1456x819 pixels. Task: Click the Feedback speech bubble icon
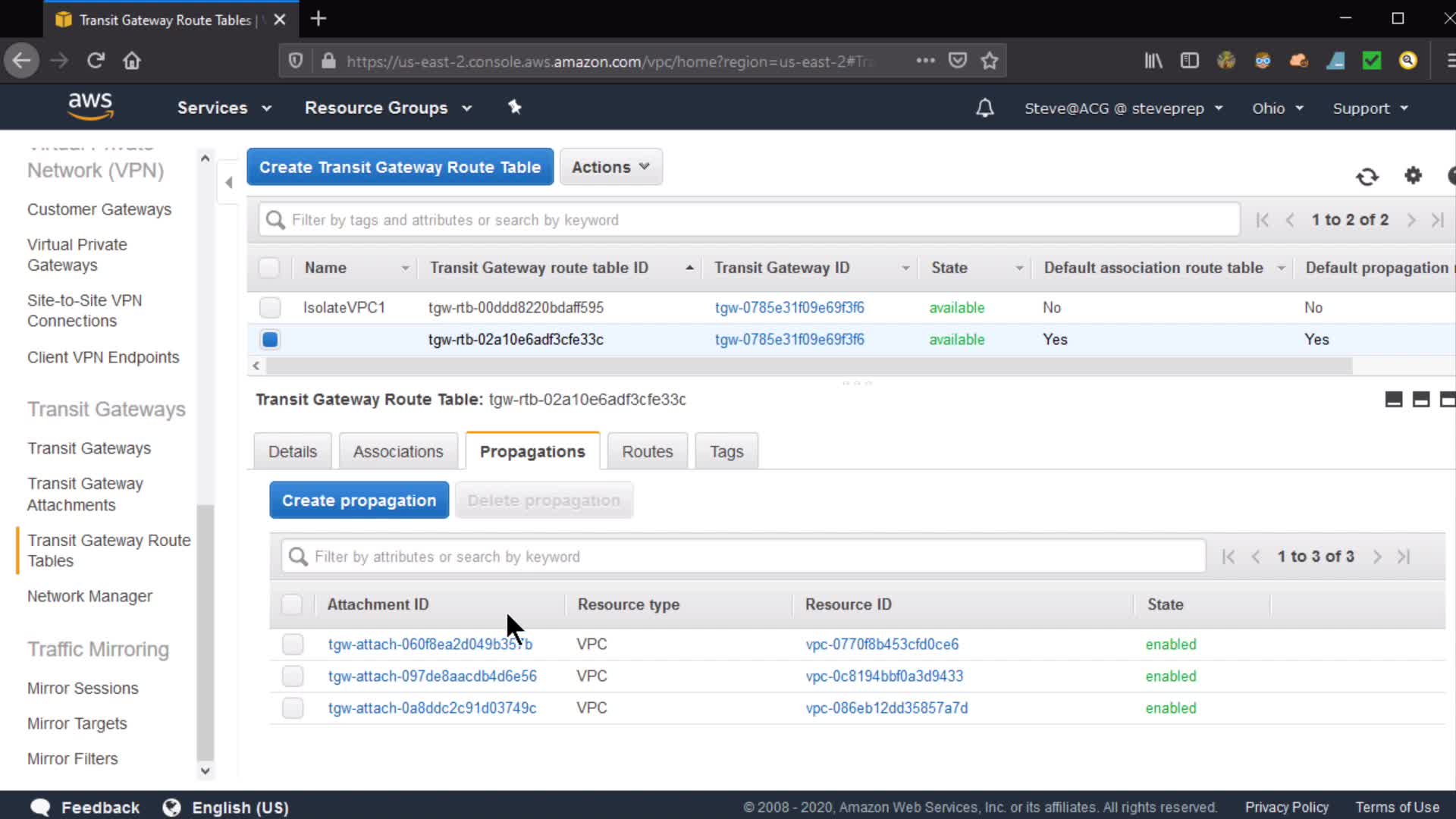[40, 807]
